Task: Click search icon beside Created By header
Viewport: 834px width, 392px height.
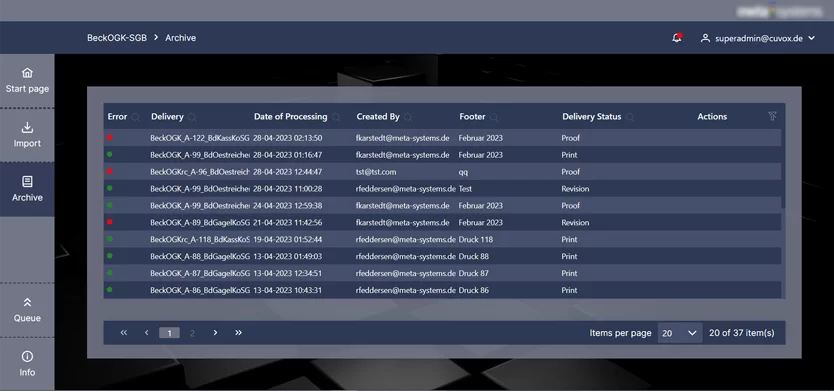Action: pos(408,117)
